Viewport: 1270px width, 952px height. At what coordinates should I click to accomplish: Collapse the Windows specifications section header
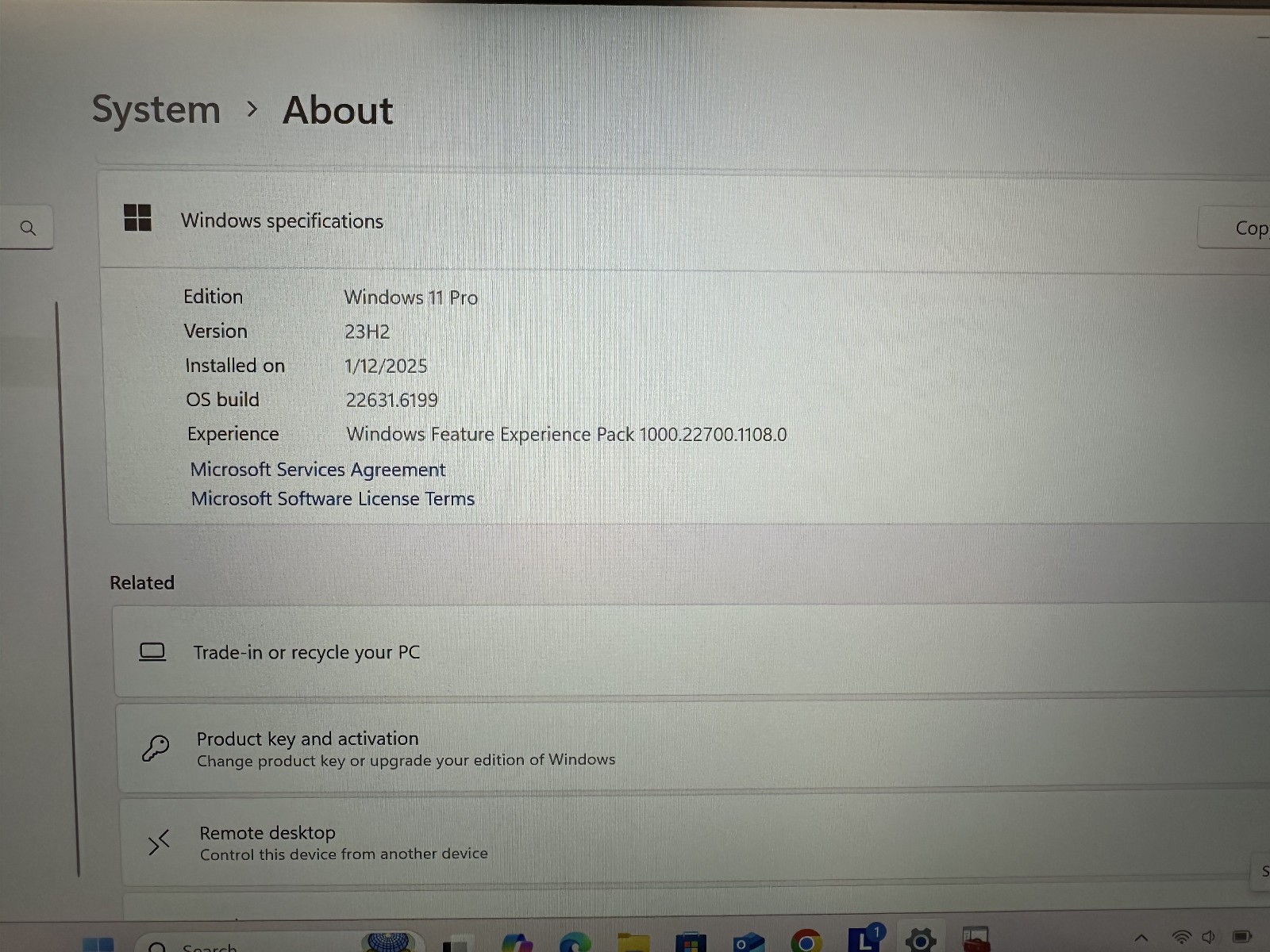point(683,223)
